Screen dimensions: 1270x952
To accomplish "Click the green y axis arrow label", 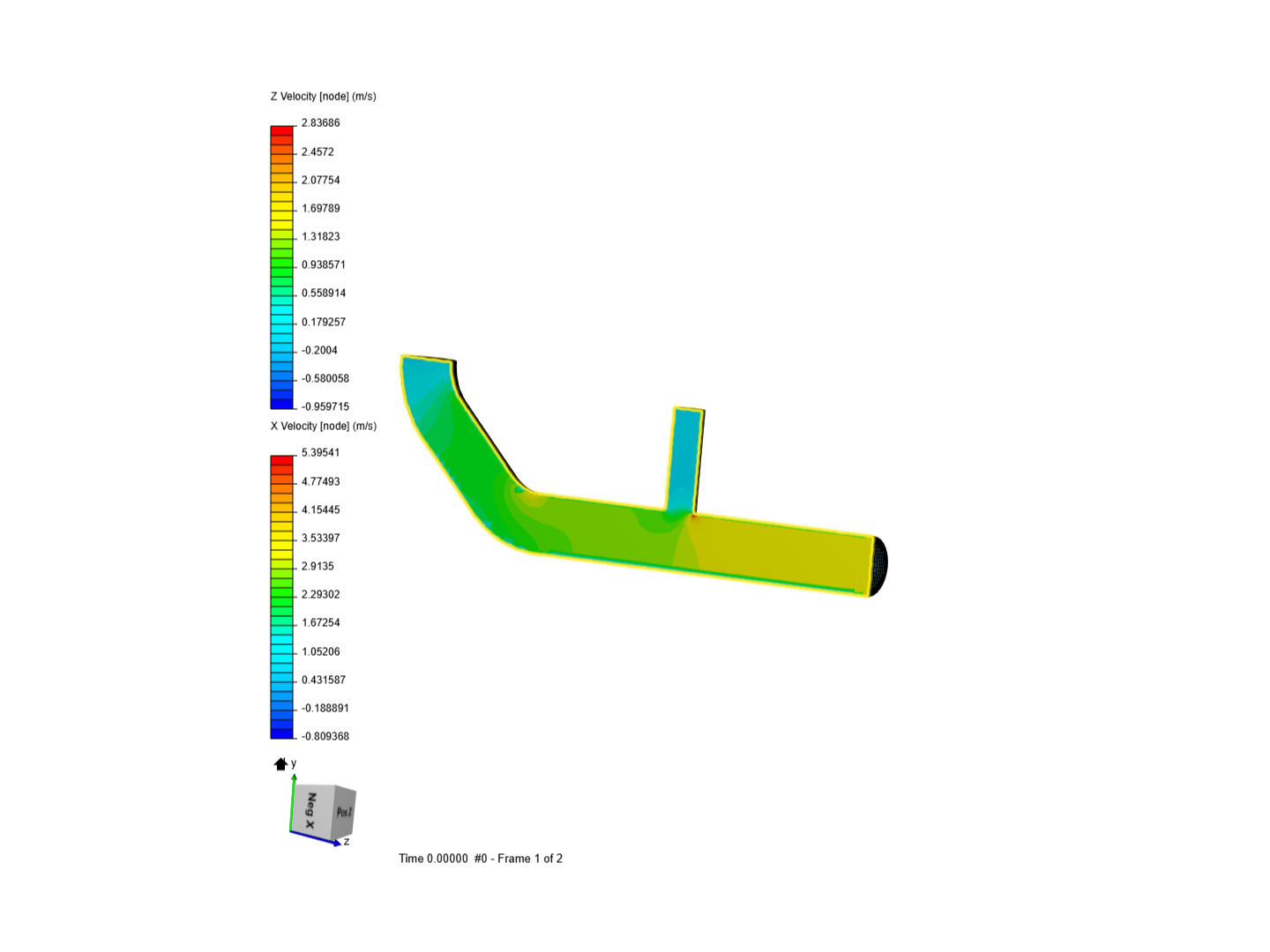I will click(294, 763).
